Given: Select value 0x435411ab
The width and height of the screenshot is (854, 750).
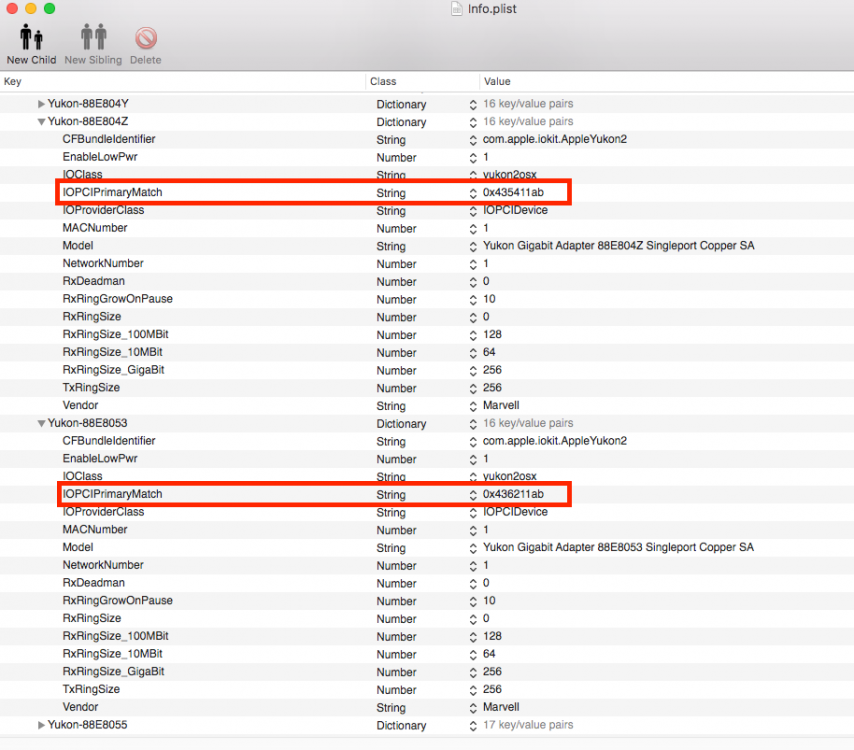Looking at the screenshot, I should pos(513,192).
